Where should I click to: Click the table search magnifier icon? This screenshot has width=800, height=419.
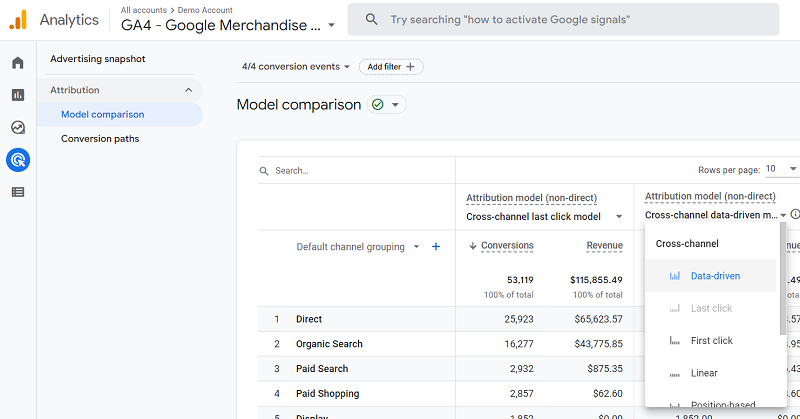coord(264,171)
